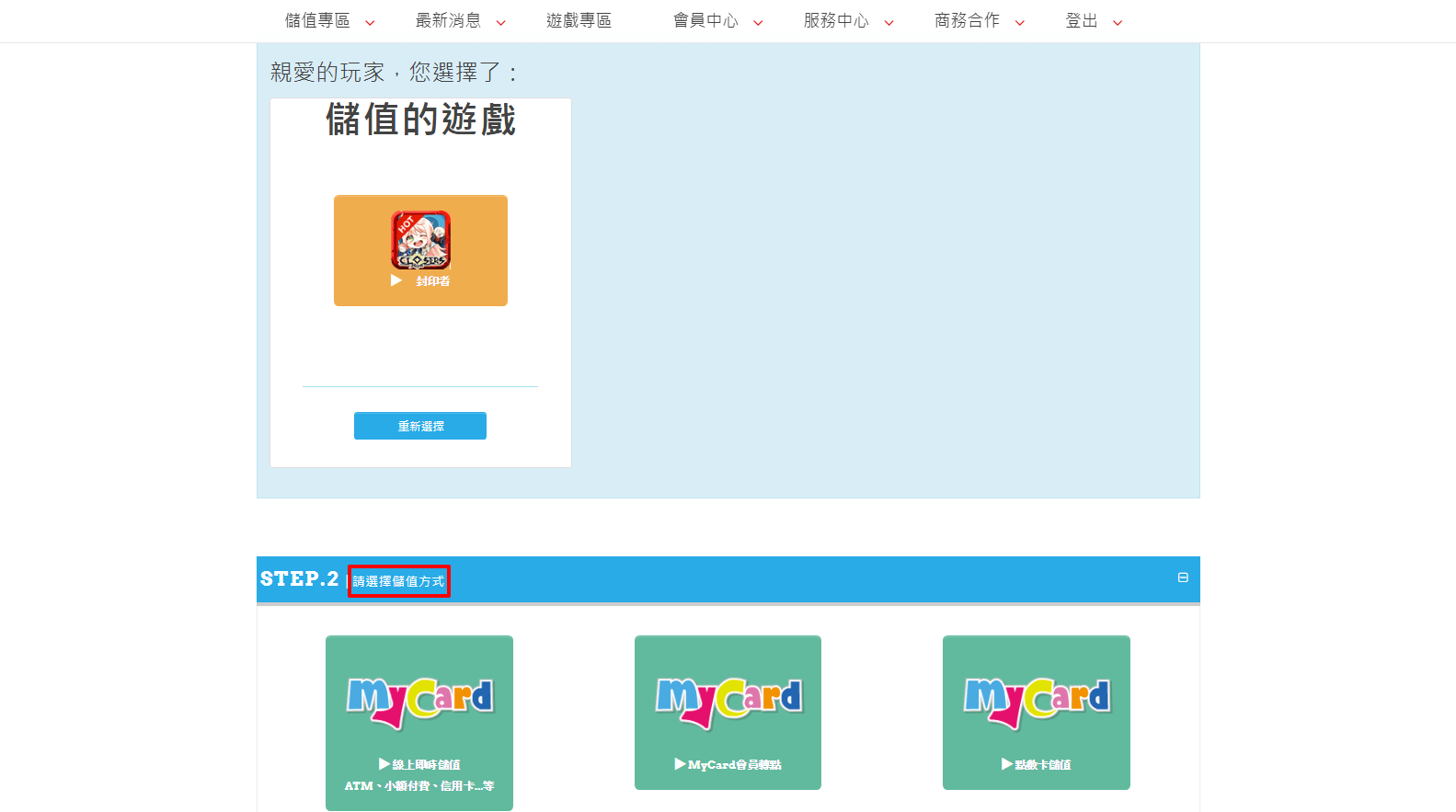Viewport: 1456px width, 812px height.
Task: Choose MyCard 線上即時儲值 payment tile
Action: (419, 723)
